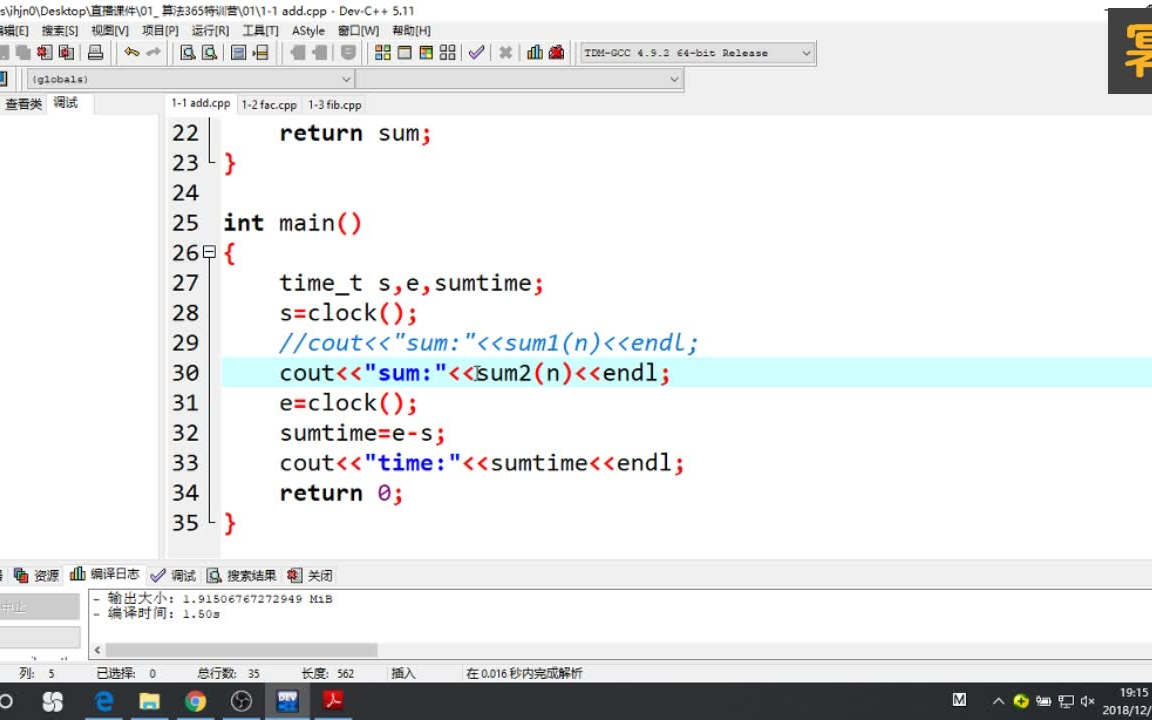
Task: Click the Rebuild All toolbar icon
Action: (x=447, y=53)
